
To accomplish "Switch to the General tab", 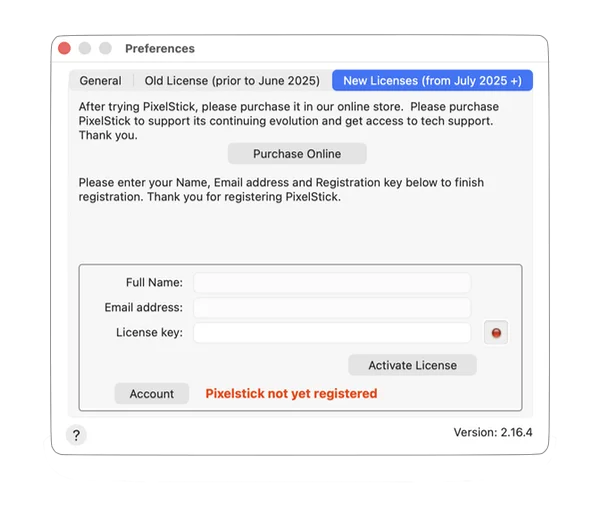I will pos(100,81).
